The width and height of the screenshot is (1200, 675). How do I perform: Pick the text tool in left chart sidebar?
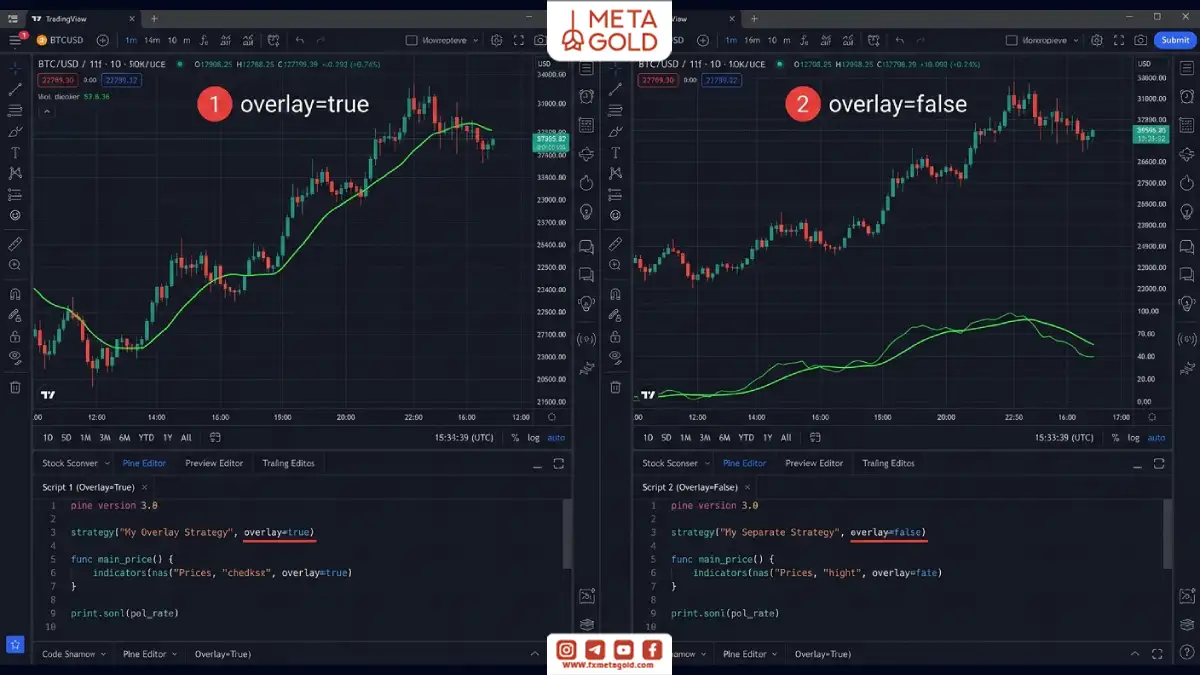pyautogui.click(x=15, y=152)
